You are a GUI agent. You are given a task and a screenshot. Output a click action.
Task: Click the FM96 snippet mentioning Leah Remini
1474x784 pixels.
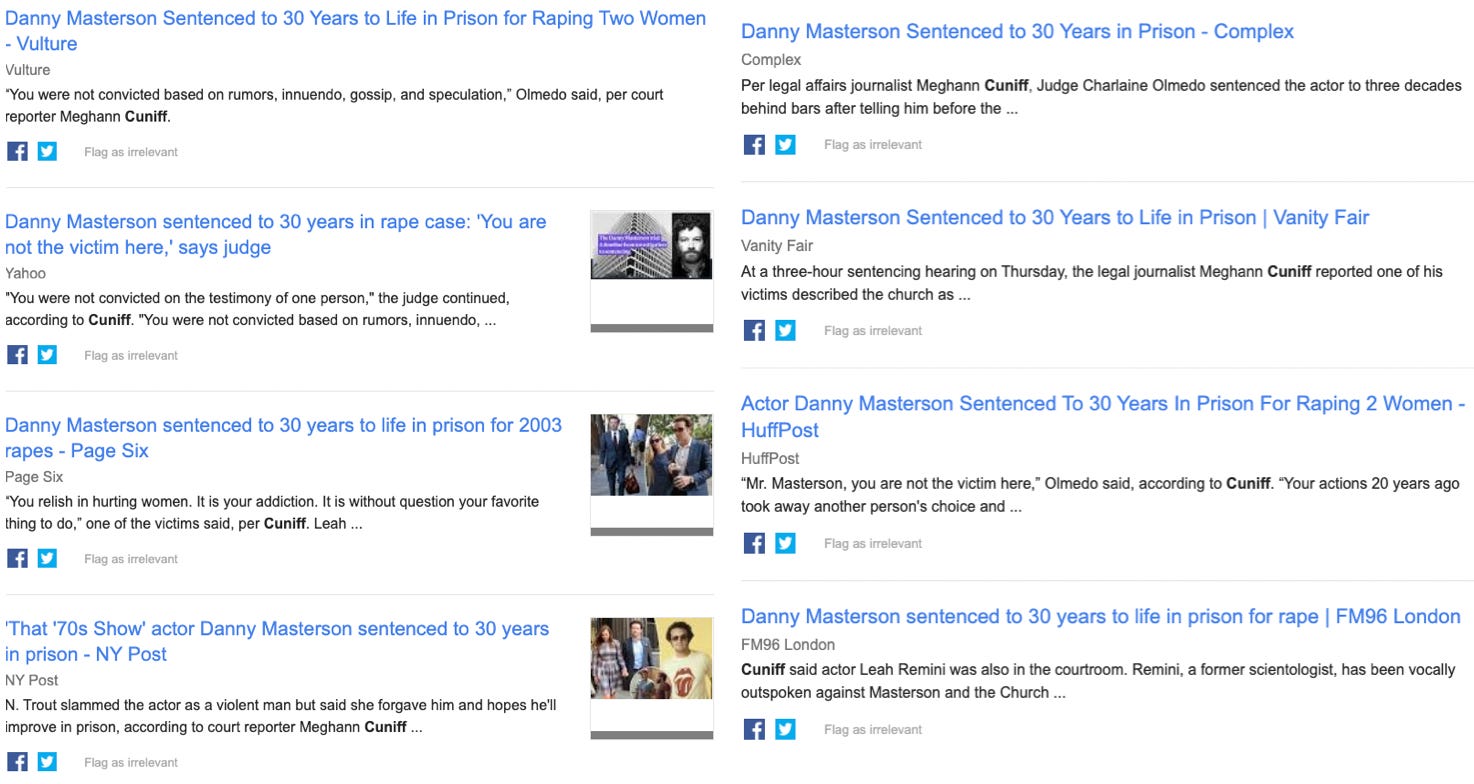(1098, 681)
